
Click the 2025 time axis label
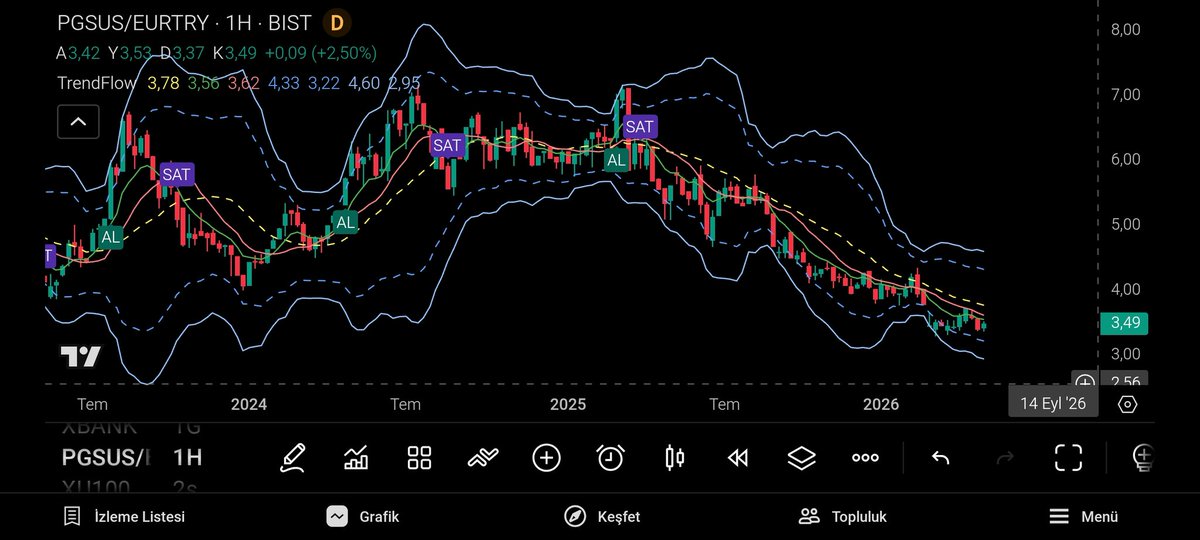pyautogui.click(x=567, y=404)
